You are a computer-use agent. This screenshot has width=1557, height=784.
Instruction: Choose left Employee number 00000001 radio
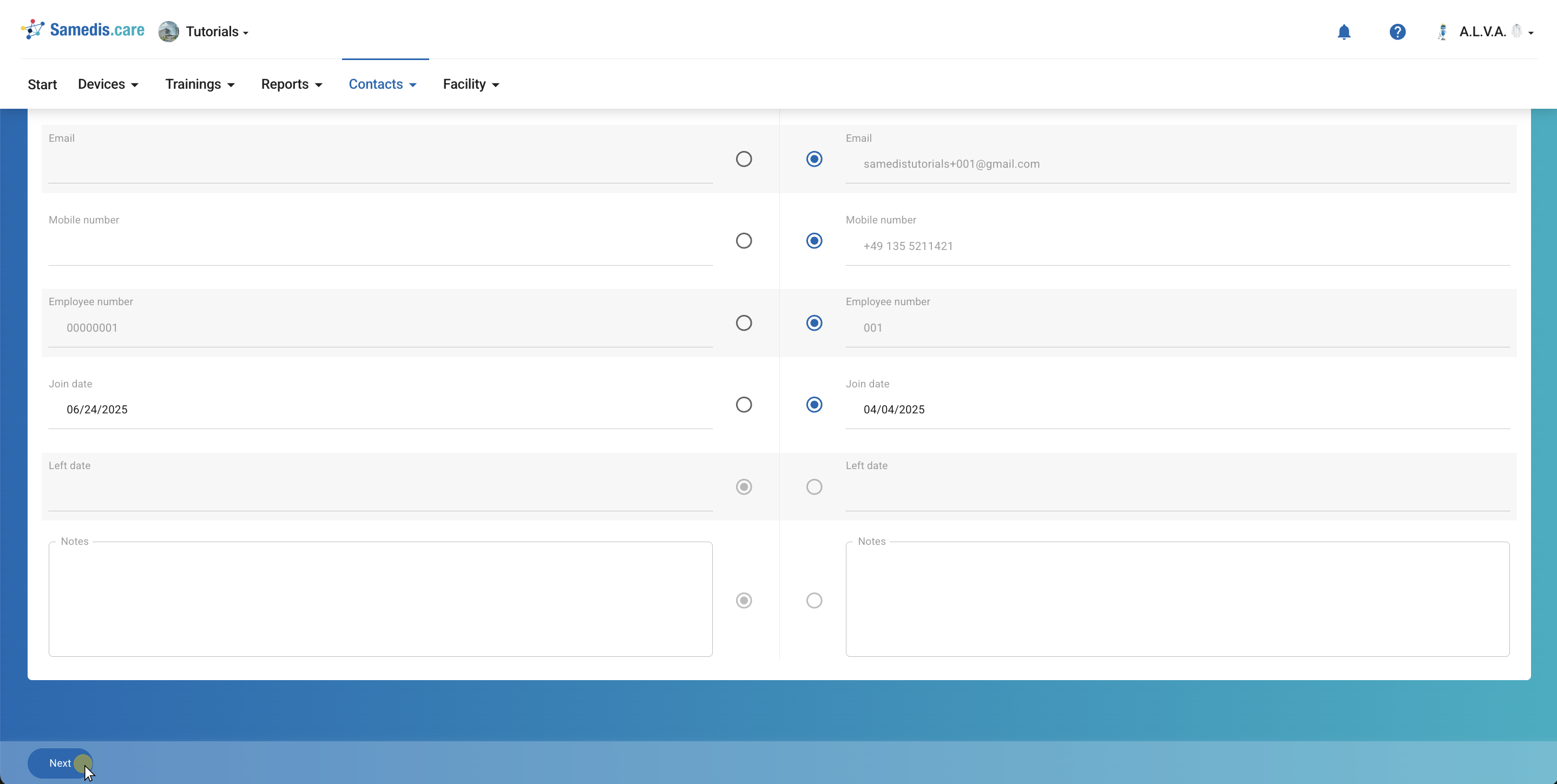(744, 323)
